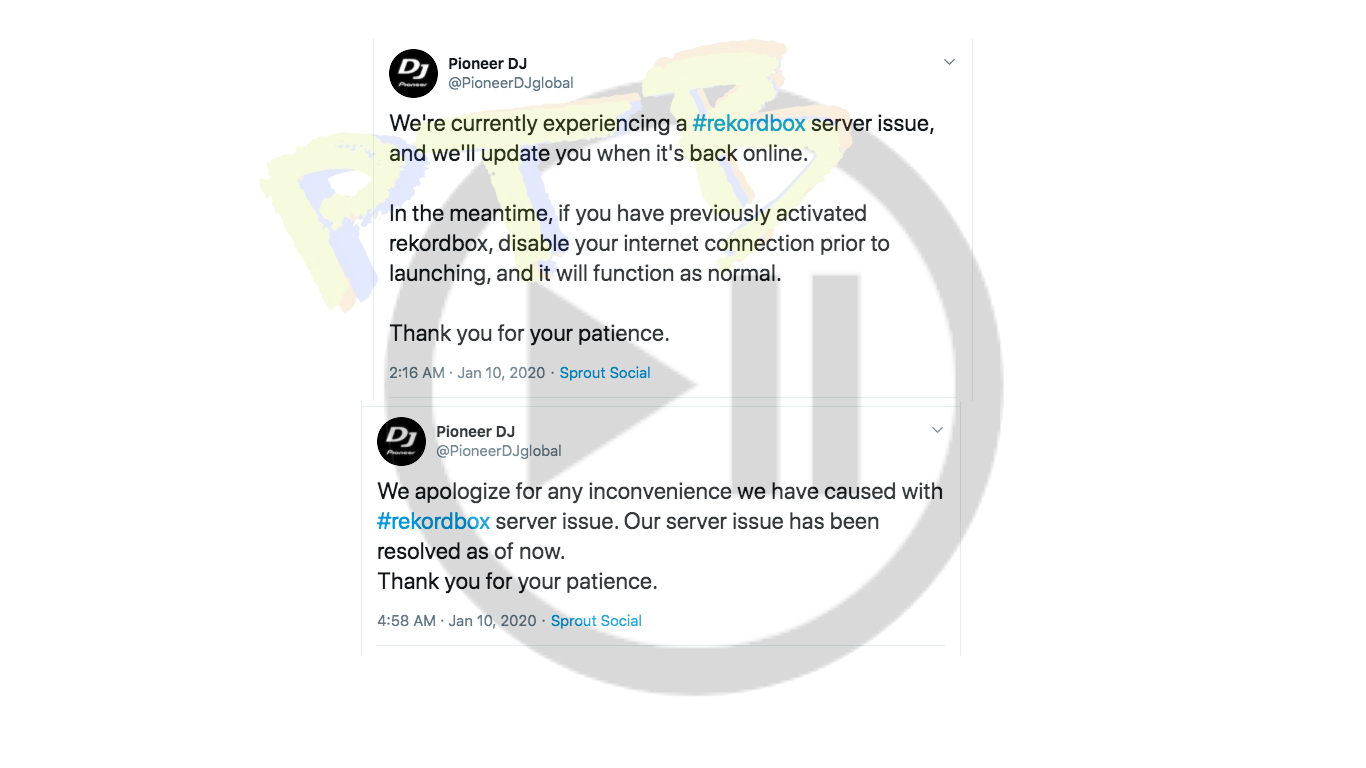
Task: Click the Pioneer DJ avatar on the 4:58 AM tweet
Action: coord(401,441)
